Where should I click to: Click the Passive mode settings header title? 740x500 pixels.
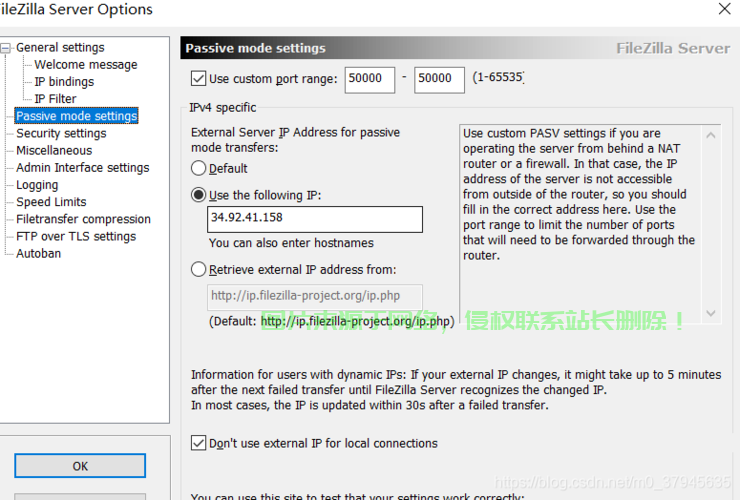pyautogui.click(x=255, y=48)
